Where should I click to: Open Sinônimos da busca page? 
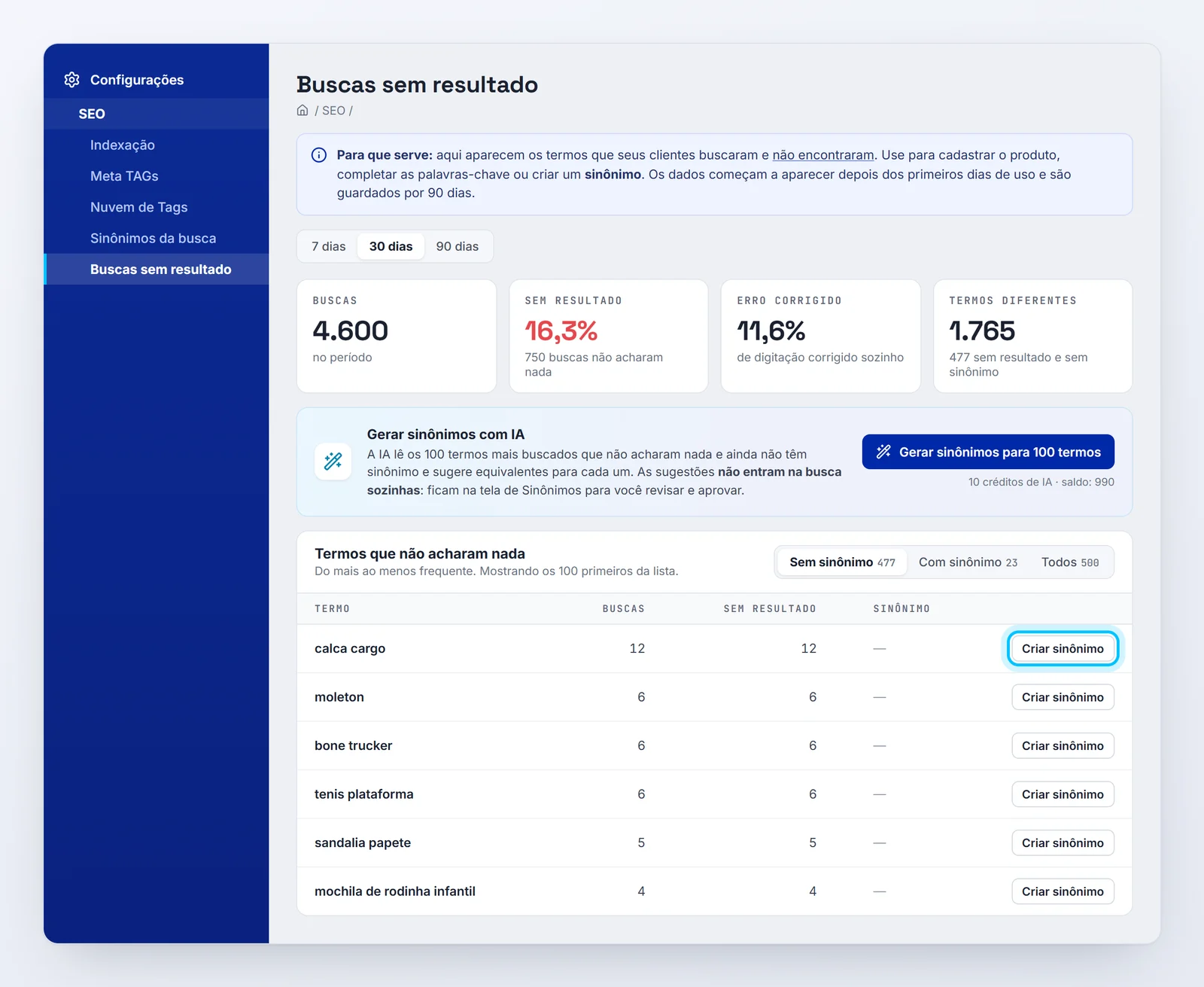click(157, 238)
